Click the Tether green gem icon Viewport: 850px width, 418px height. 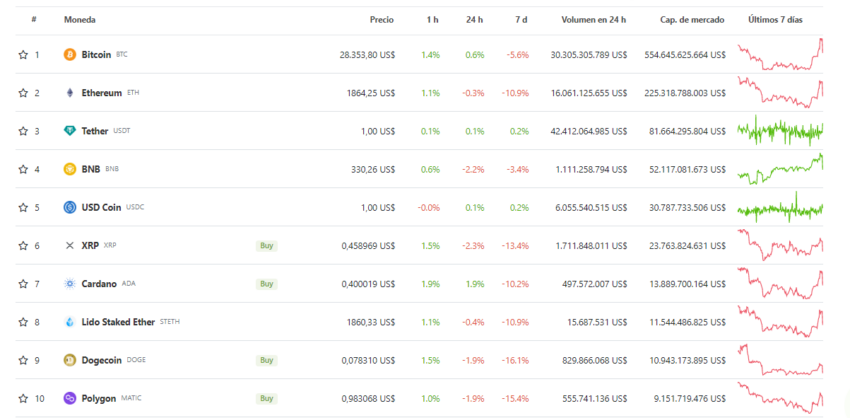(x=70, y=131)
